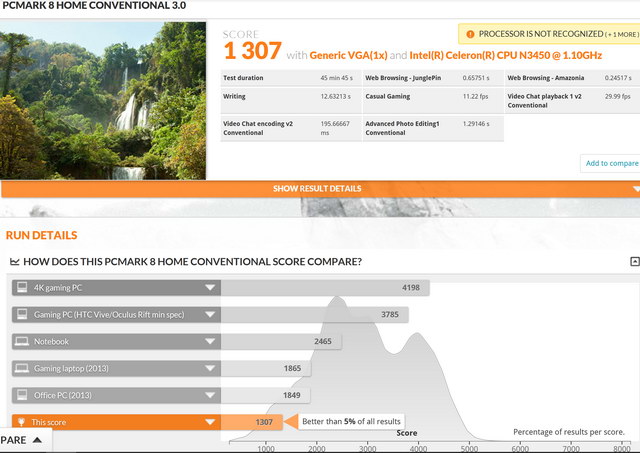The image size is (640, 453).
Task: Click the Video Chat playback 1 v2 label
Action: [544, 101]
